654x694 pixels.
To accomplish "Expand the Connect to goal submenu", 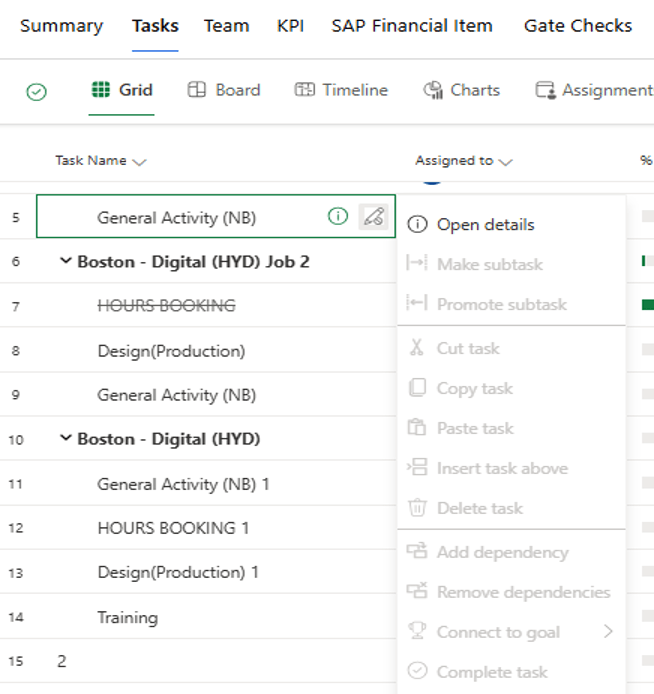I will click(x=607, y=631).
